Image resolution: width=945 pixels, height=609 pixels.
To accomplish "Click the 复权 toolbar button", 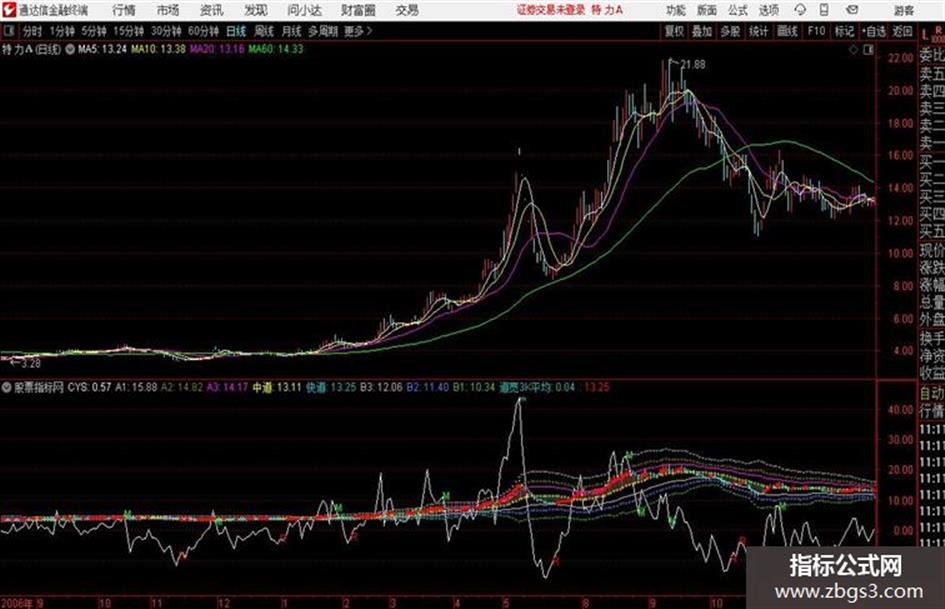I will click(674, 31).
